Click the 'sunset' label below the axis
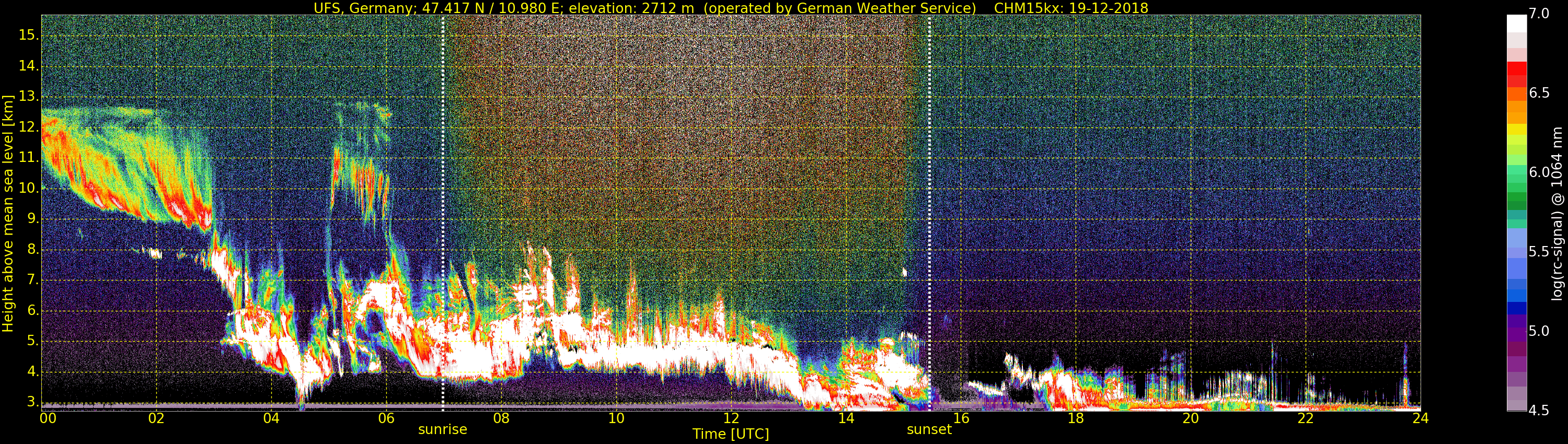The height and width of the screenshot is (444, 1568). pos(929,429)
